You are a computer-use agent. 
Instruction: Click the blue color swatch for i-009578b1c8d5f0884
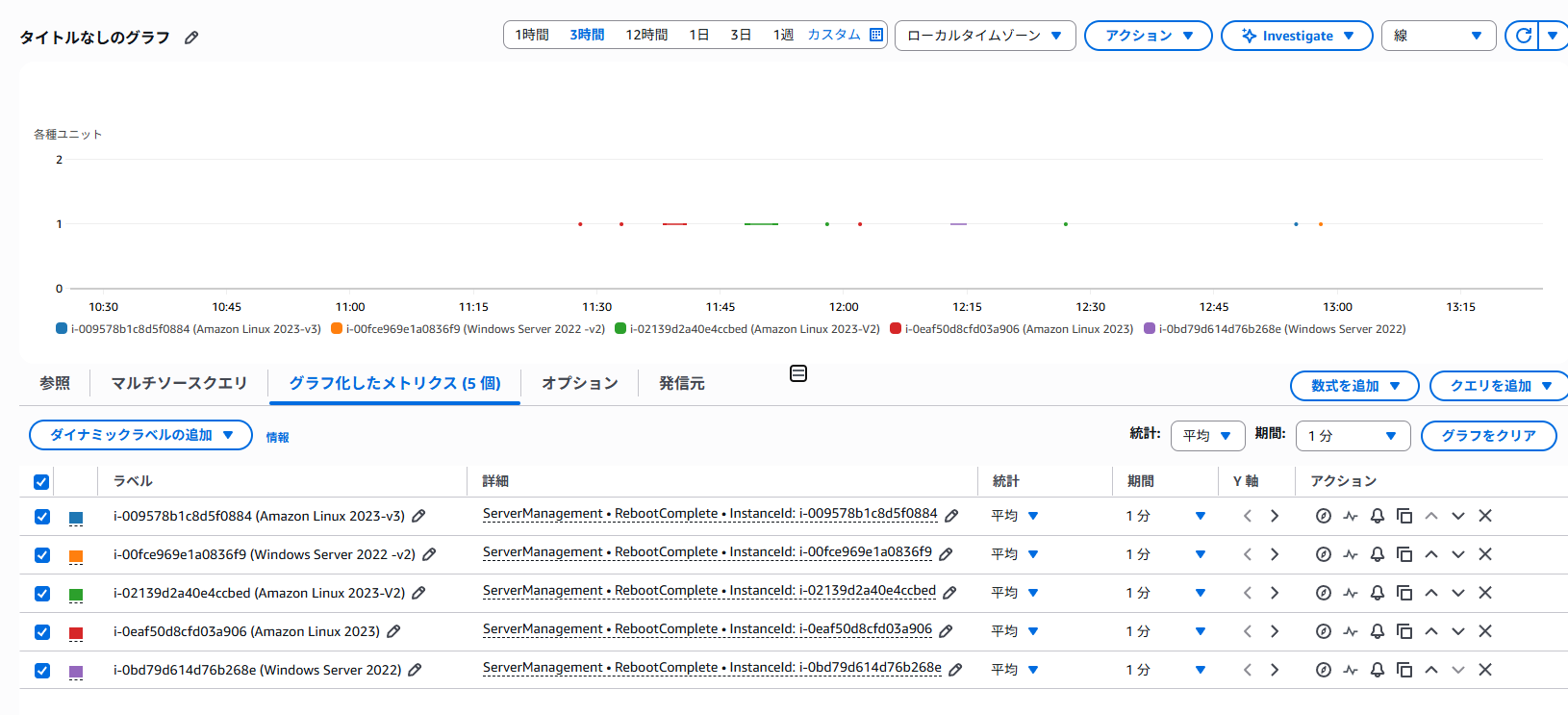coord(76,518)
